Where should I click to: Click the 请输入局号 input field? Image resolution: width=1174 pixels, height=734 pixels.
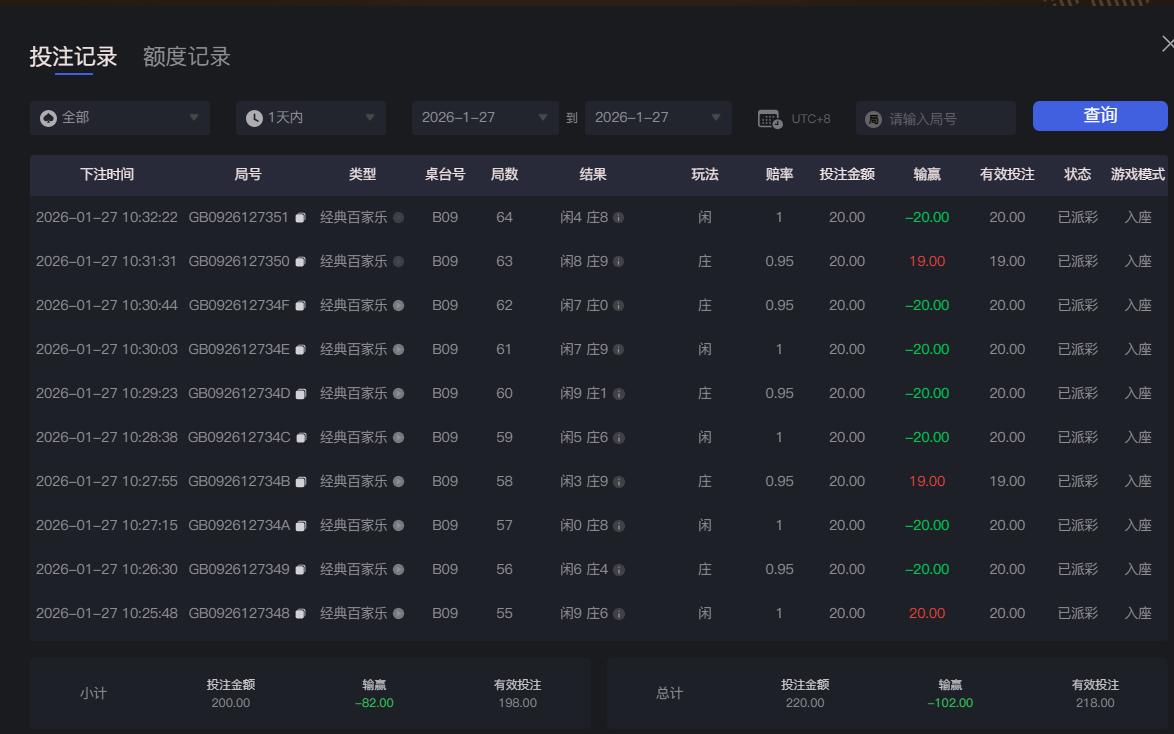point(930,117)
